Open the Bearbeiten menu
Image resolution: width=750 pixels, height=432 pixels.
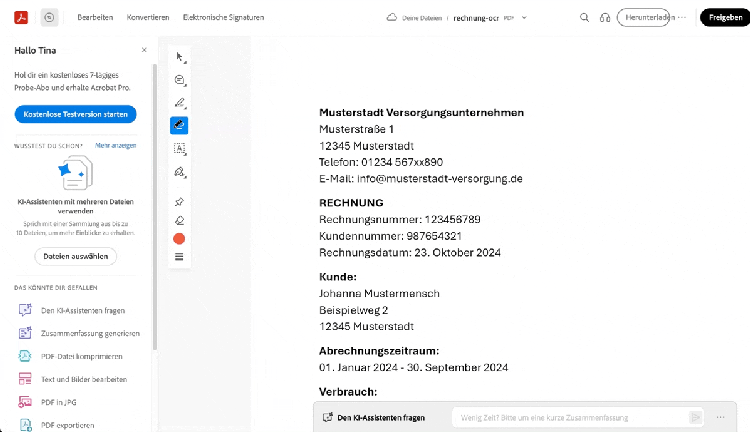95,17
